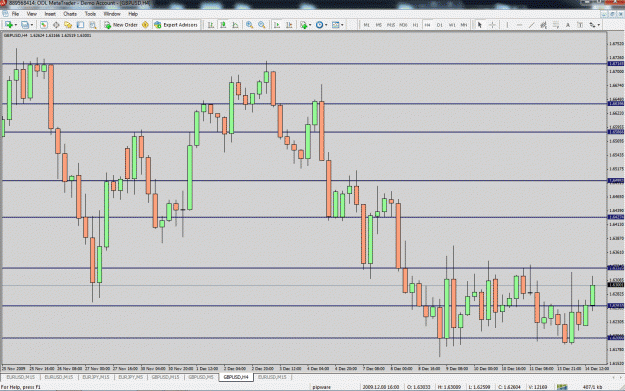The image size is (625, 391).
Task: Switch to the GBPUSD,M5 chart tab
Action: [201, 377]
